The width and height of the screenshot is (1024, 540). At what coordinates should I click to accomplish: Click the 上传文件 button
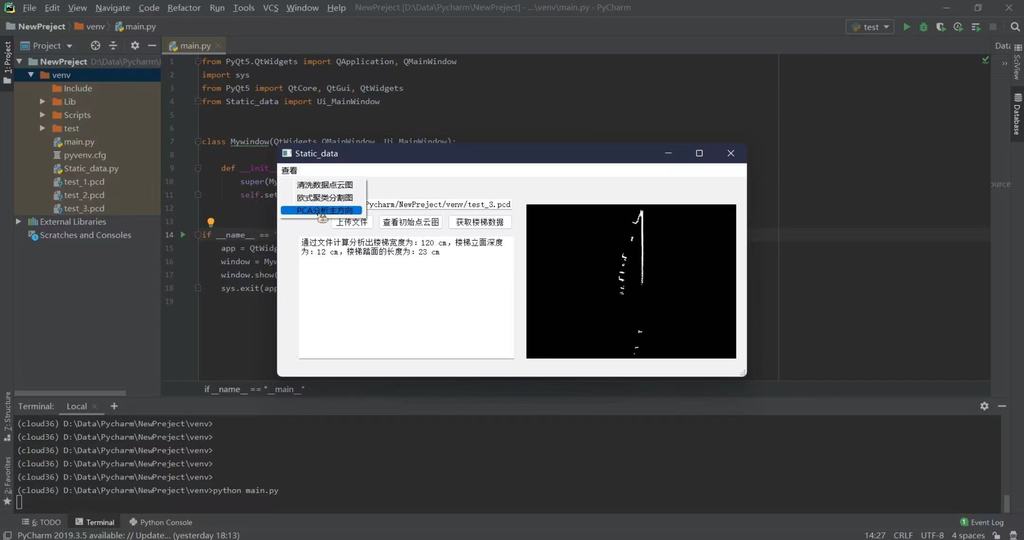coord(350,222)
